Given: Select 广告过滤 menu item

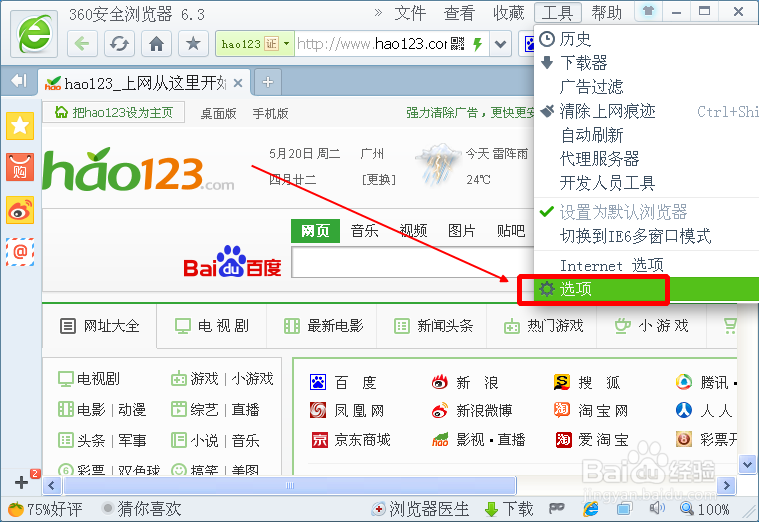Looking at the screenshot, I should point(647,87).
